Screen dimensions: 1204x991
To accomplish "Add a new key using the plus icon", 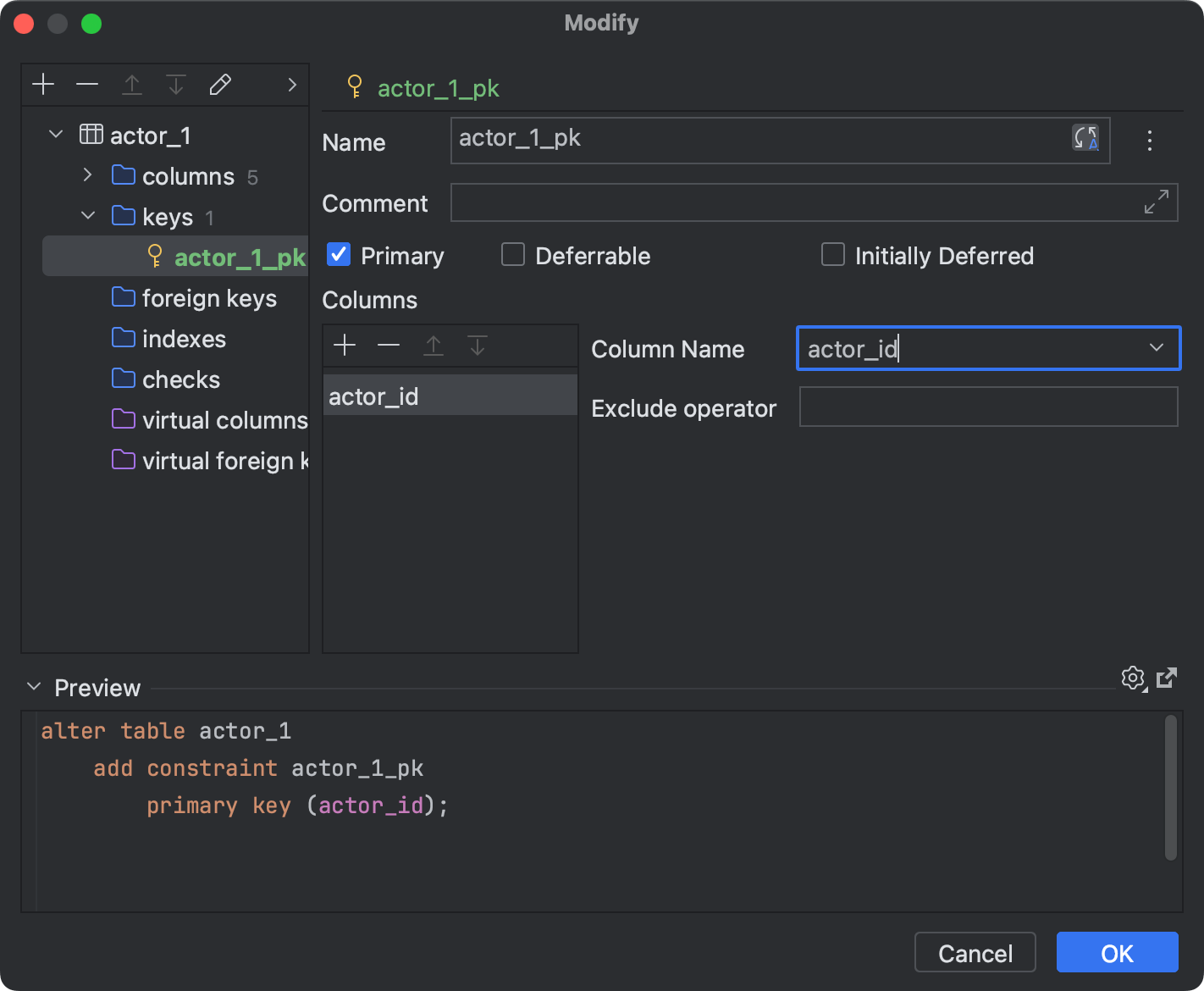I will coord(42,84).
